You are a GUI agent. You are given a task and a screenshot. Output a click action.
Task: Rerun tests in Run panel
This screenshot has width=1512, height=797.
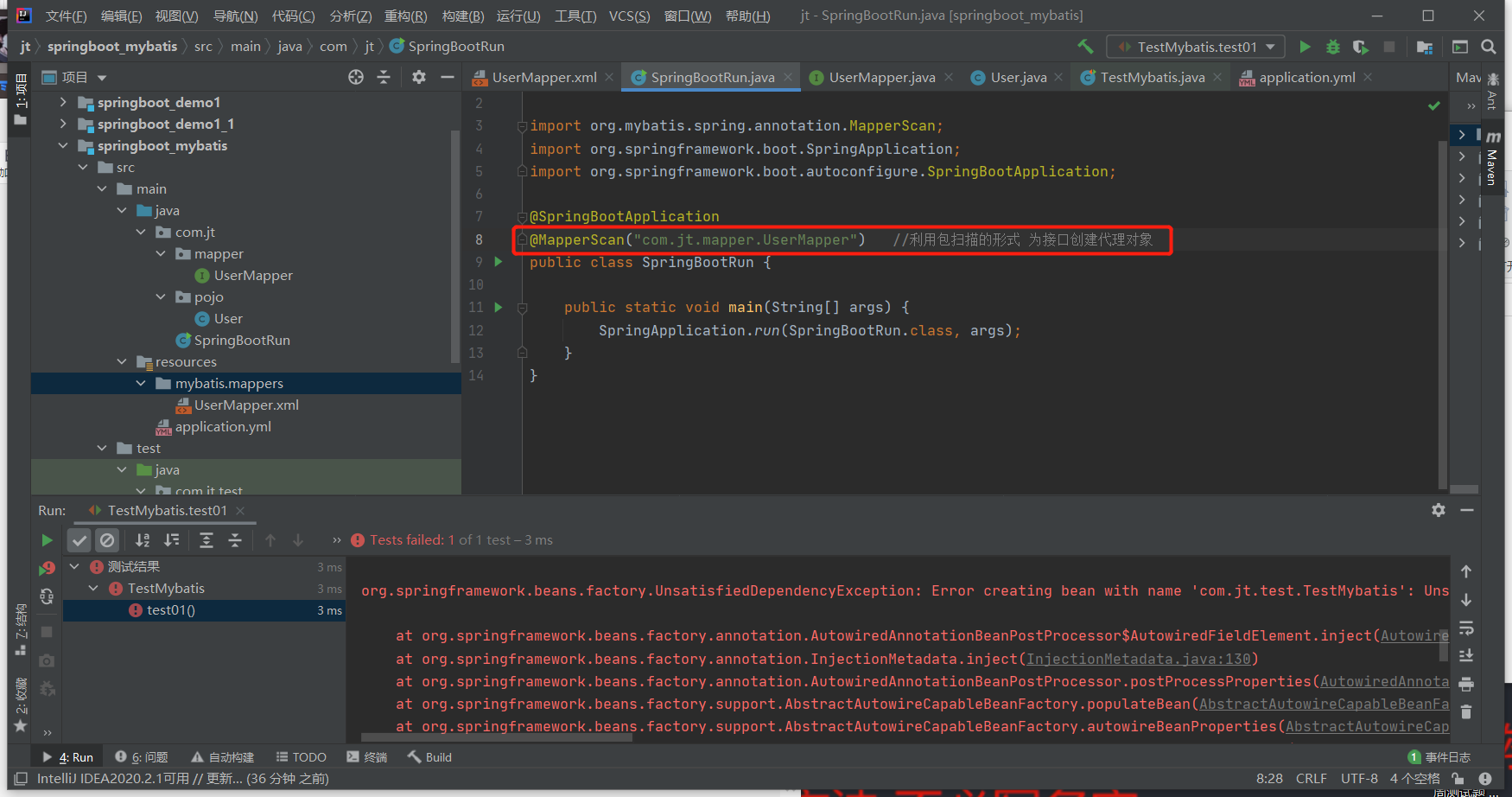pos(47,540)
